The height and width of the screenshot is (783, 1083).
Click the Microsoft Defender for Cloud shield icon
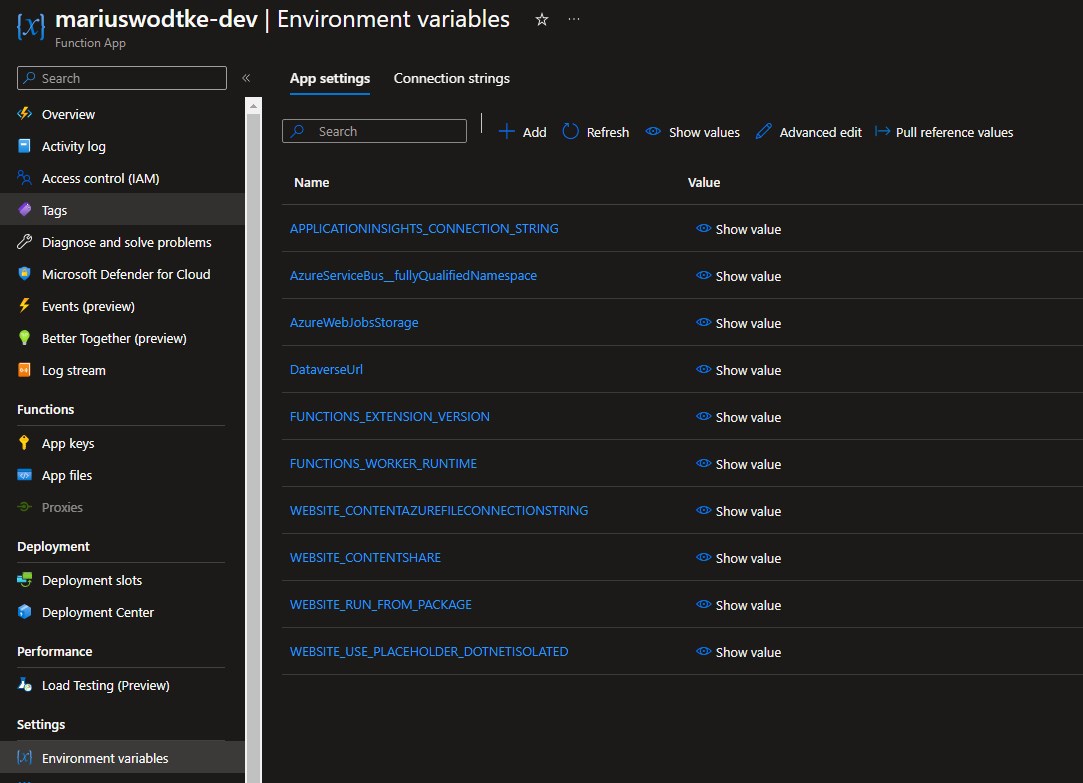[x=24, y=274]
